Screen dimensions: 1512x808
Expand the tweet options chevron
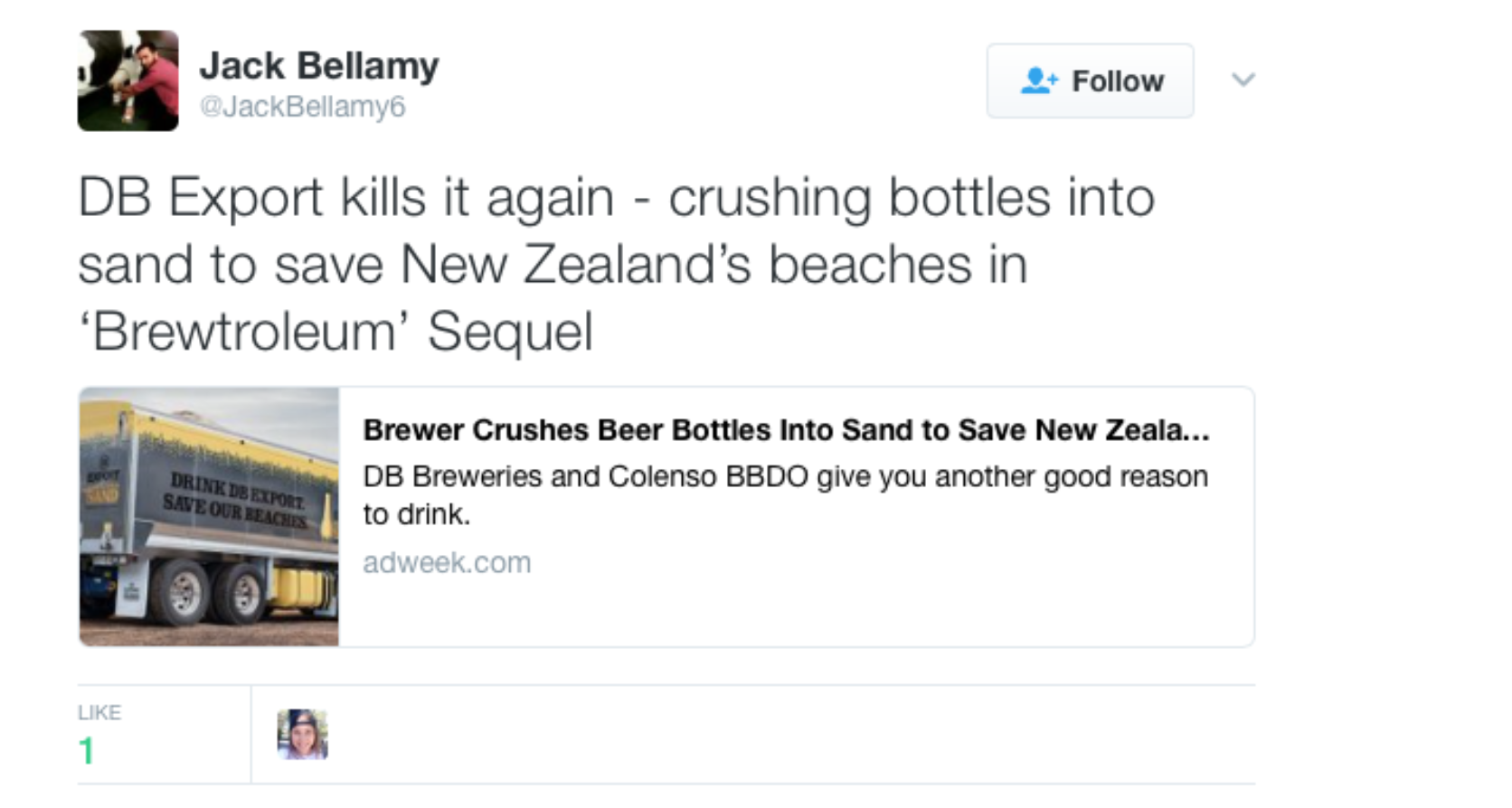[x=1243, y=80]
